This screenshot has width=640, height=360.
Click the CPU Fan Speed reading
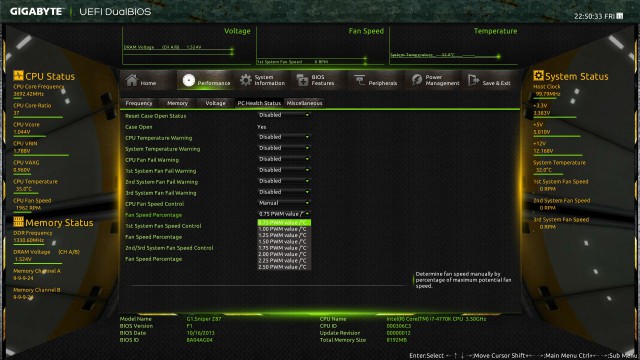[x=29, y=208]
